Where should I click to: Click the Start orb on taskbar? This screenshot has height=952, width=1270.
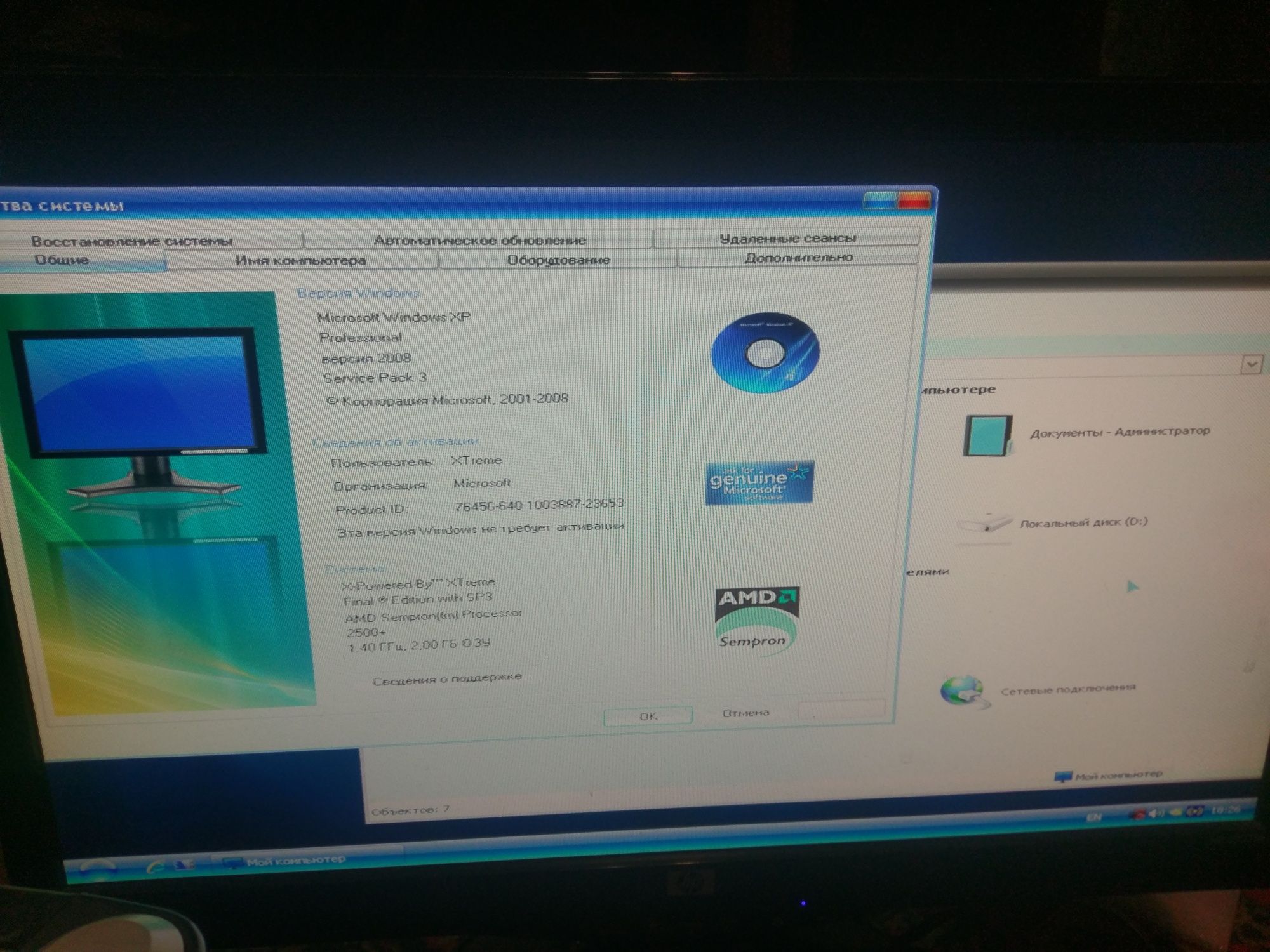point(98,869)
